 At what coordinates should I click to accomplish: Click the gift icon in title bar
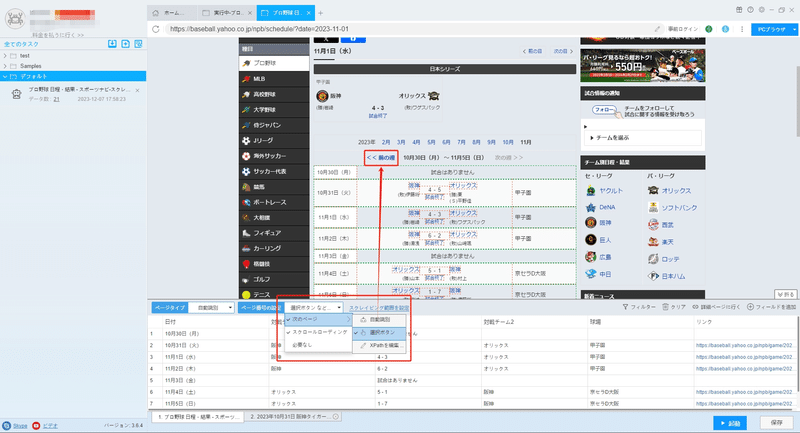coord(739,10)
